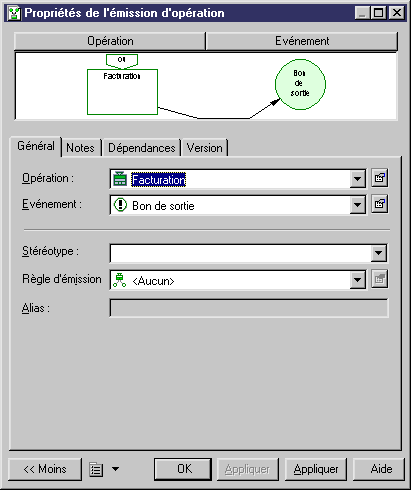Expand the Evénement dropdown list
Image resolution: width=411 pixels, height=490 pixels.
click(357, 205)
